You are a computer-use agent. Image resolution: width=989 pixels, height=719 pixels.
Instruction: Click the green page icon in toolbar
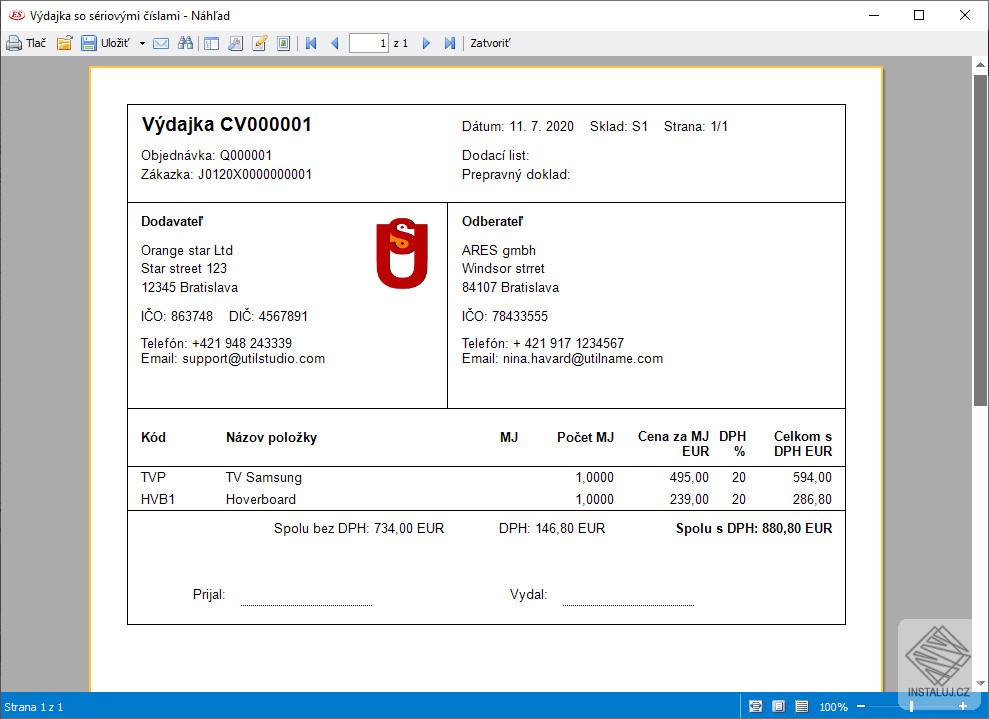[284, 43]
